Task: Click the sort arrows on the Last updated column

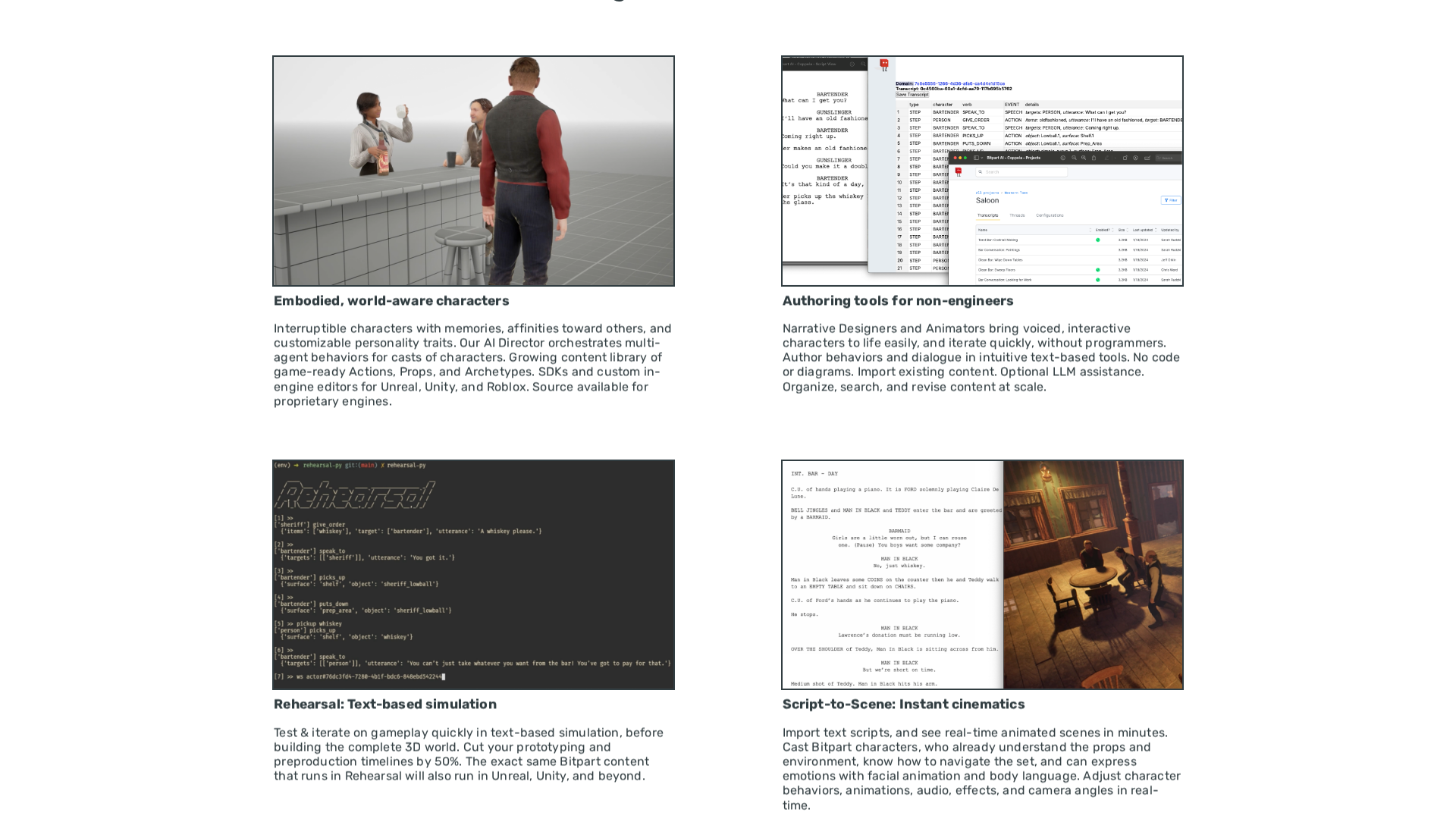Action: [1156, 230]
